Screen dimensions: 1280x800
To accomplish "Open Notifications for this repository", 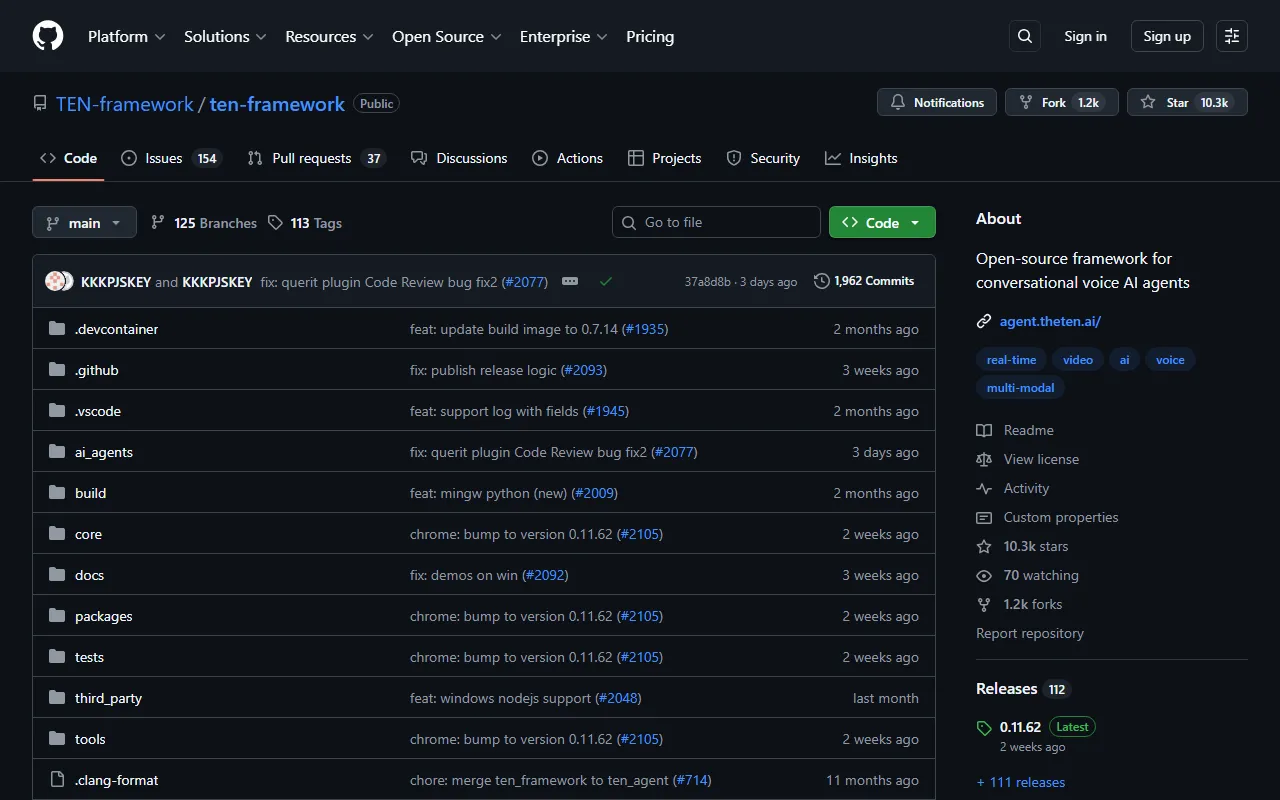I will coord(936,103).
